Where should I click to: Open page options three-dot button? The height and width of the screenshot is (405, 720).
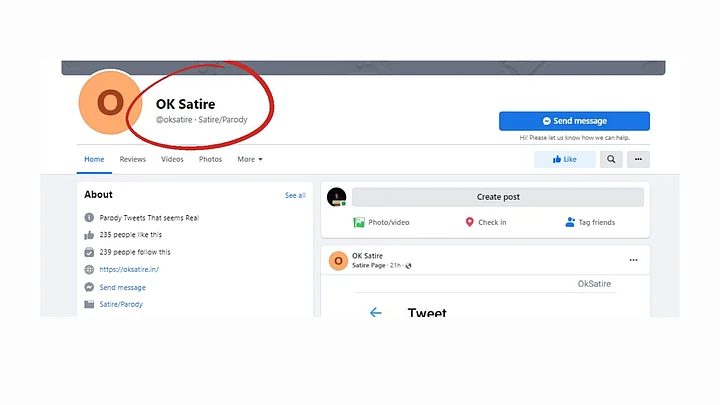[638, 159]
